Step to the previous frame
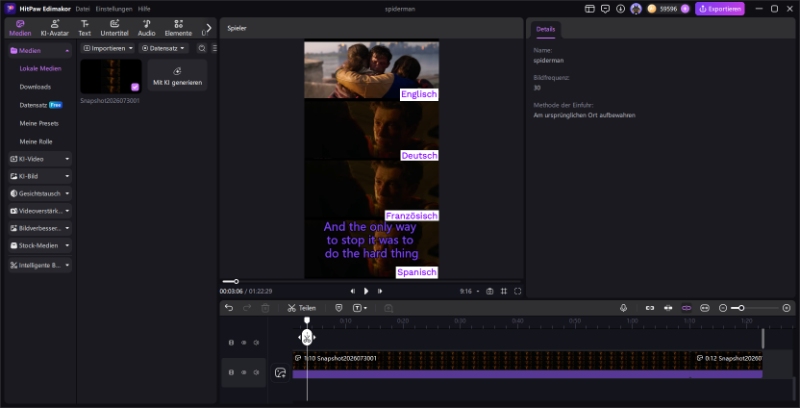The height and width of the screenshot is (408, 800). [353, 291]
